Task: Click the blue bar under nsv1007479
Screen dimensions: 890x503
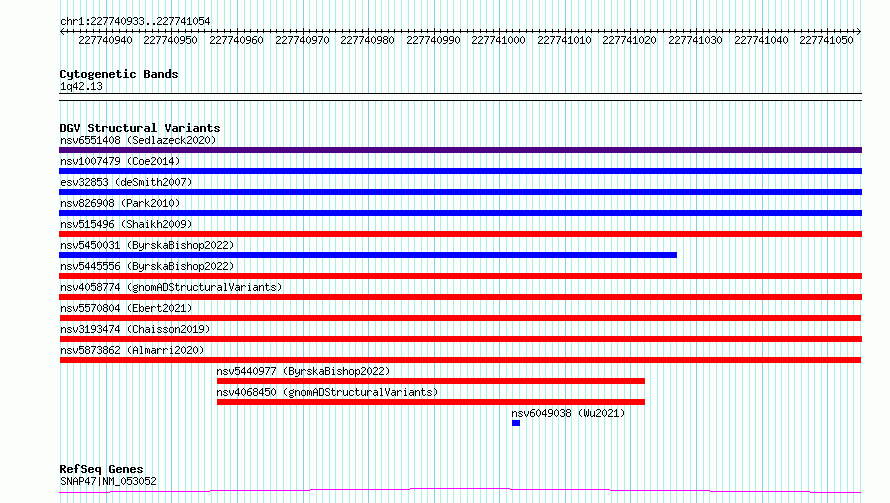Action: pos(460,171)
